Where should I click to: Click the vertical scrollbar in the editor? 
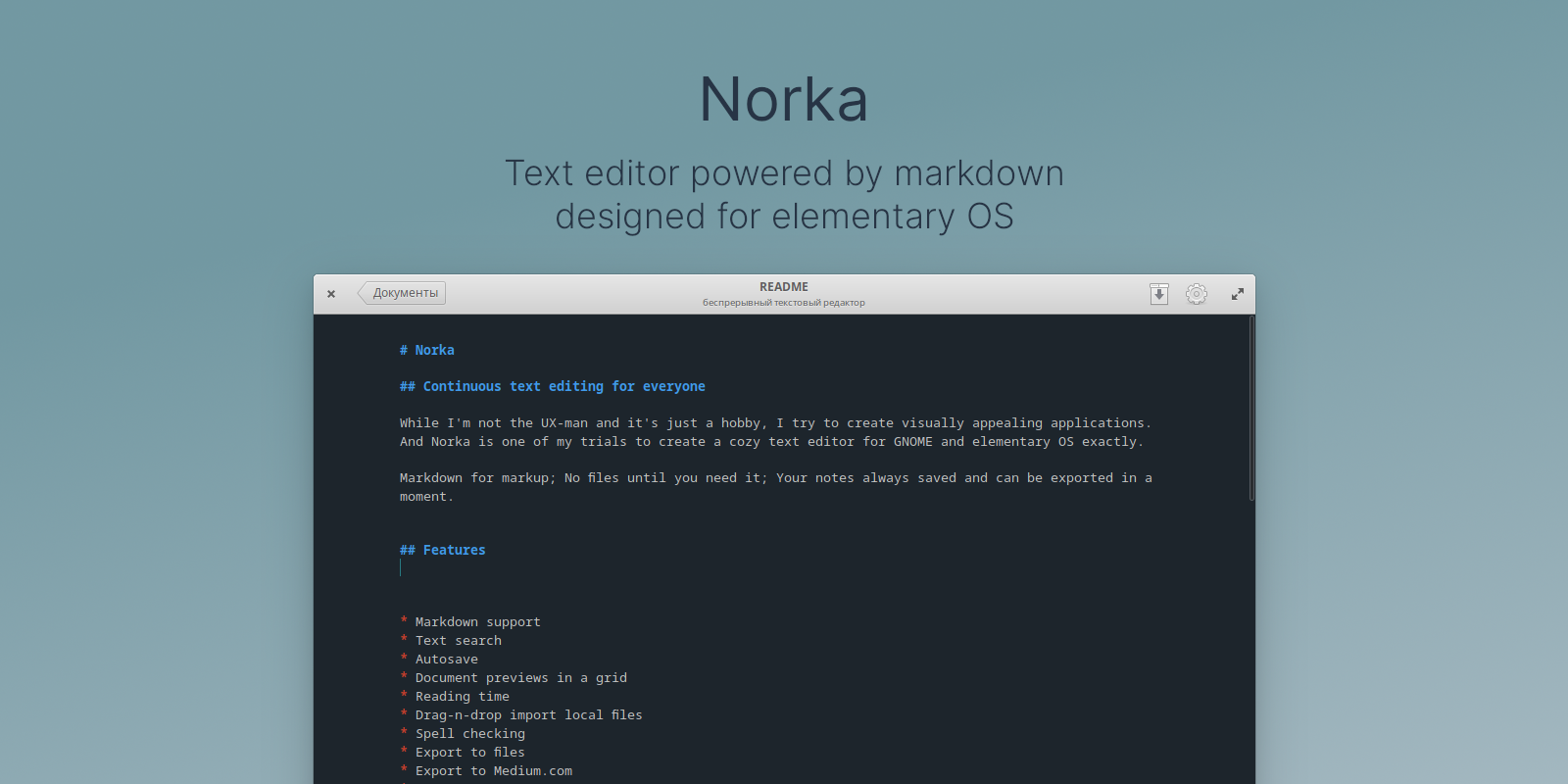[1251, 408]
